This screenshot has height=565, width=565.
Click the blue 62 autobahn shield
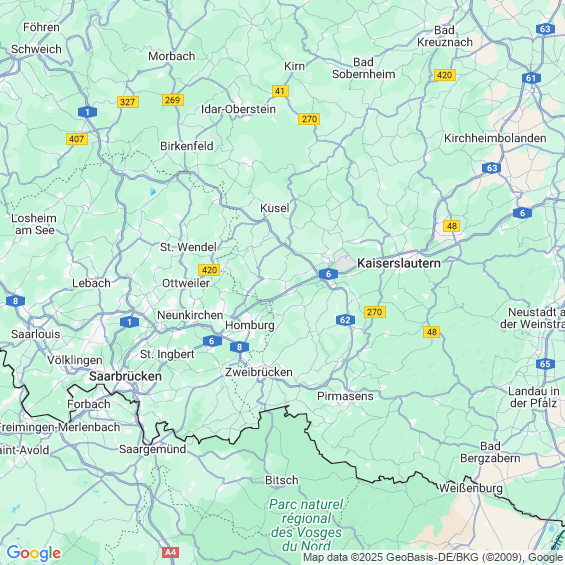(x=345, y=320)
